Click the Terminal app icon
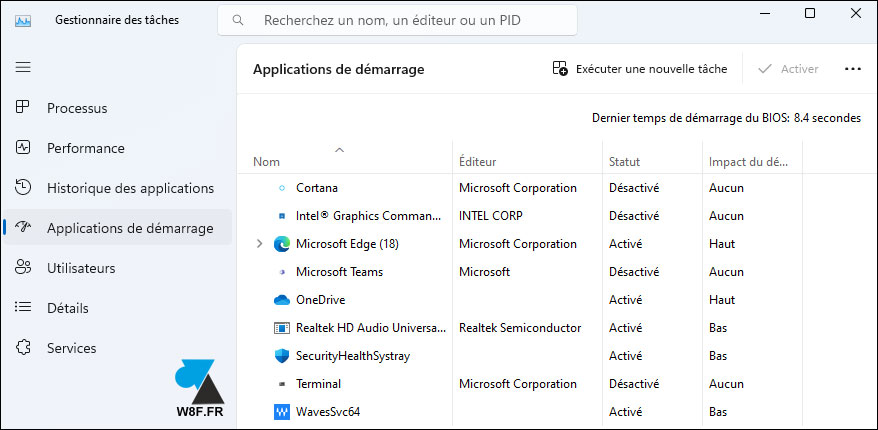878x430 pixels. (x=282, y=384)
